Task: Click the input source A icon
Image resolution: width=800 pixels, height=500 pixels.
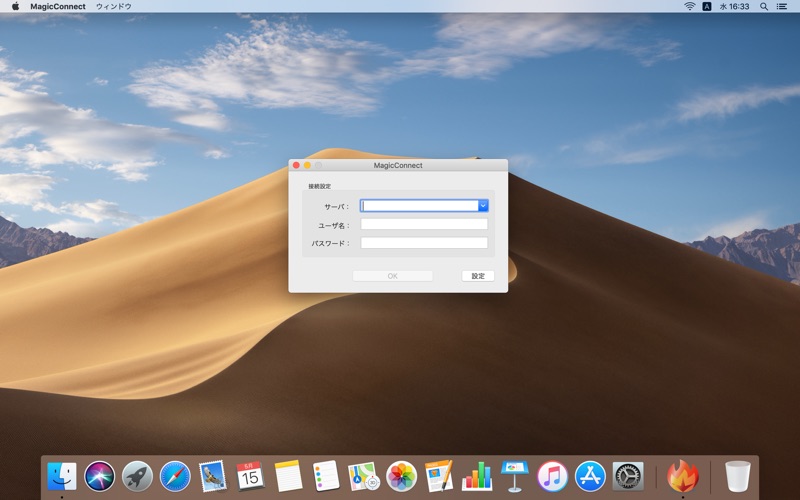Action: tap(707, 6)
